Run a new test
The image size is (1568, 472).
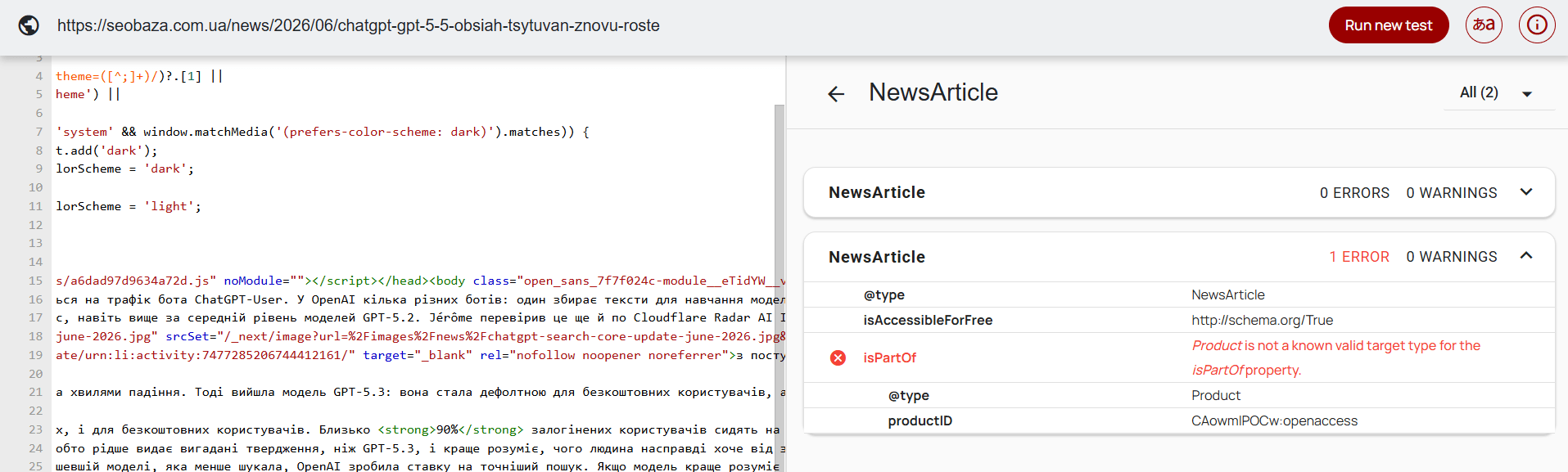coord(1389,25)
